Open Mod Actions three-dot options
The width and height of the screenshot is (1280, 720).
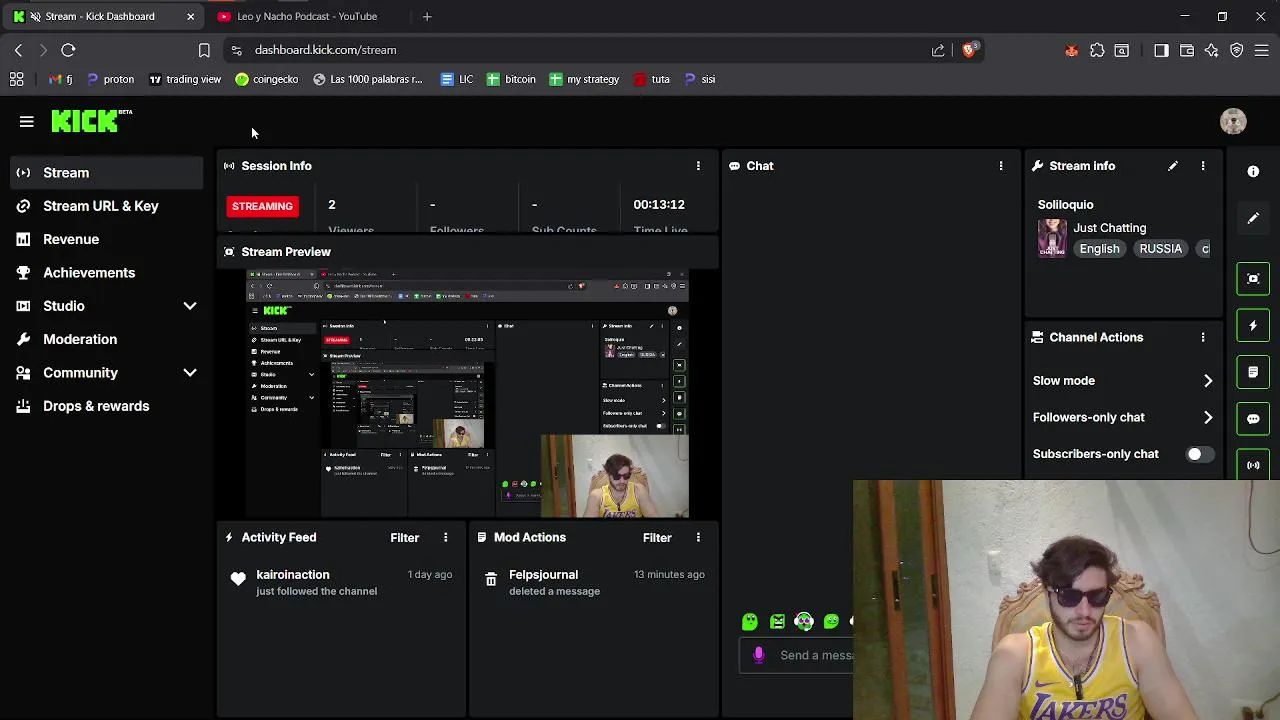[x=698, y=538]
